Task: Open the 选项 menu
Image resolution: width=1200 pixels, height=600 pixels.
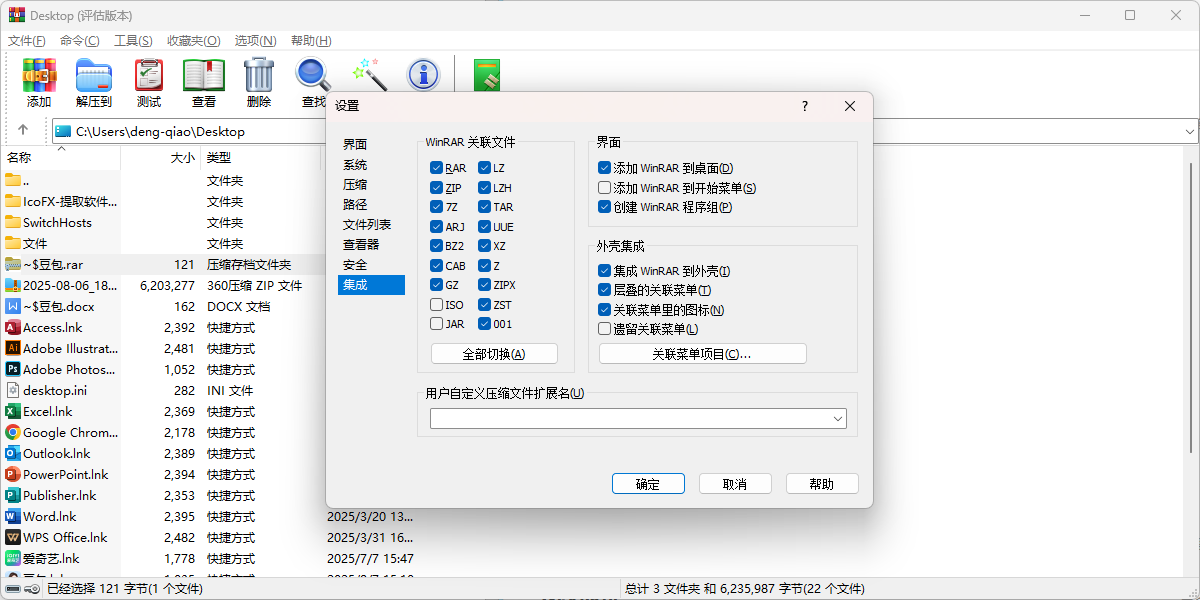Action: pyautogui.click(x=255, y=40)
